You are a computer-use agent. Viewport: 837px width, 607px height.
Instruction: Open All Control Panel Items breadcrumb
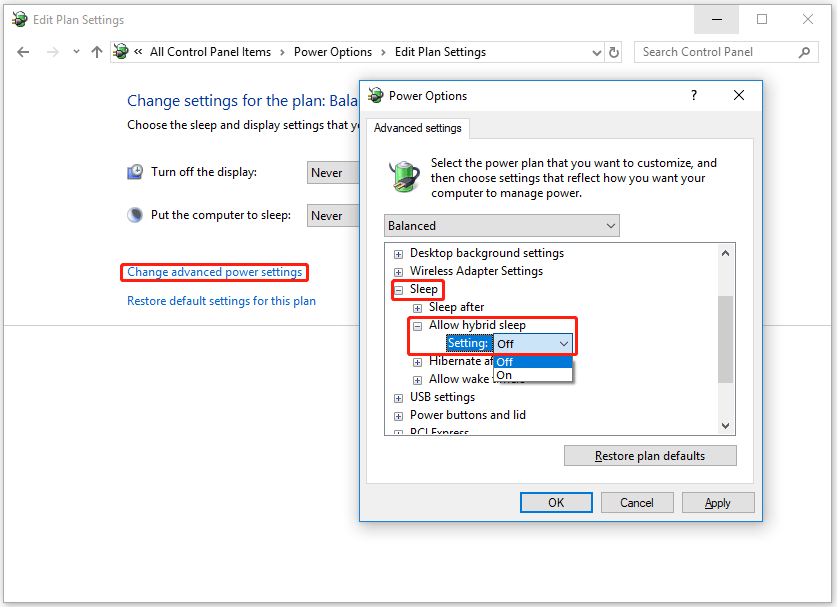[210, 52]
